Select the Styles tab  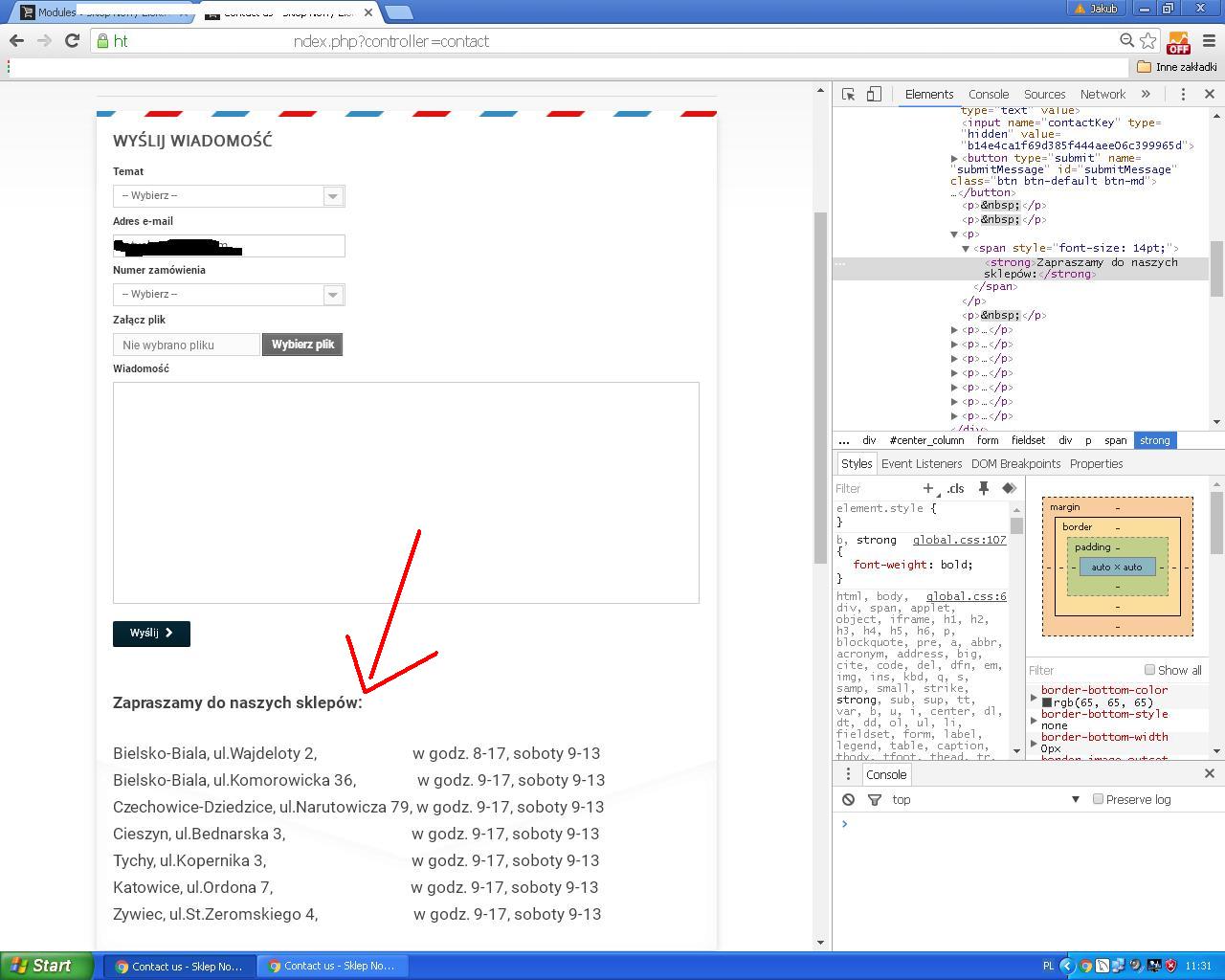857,463
